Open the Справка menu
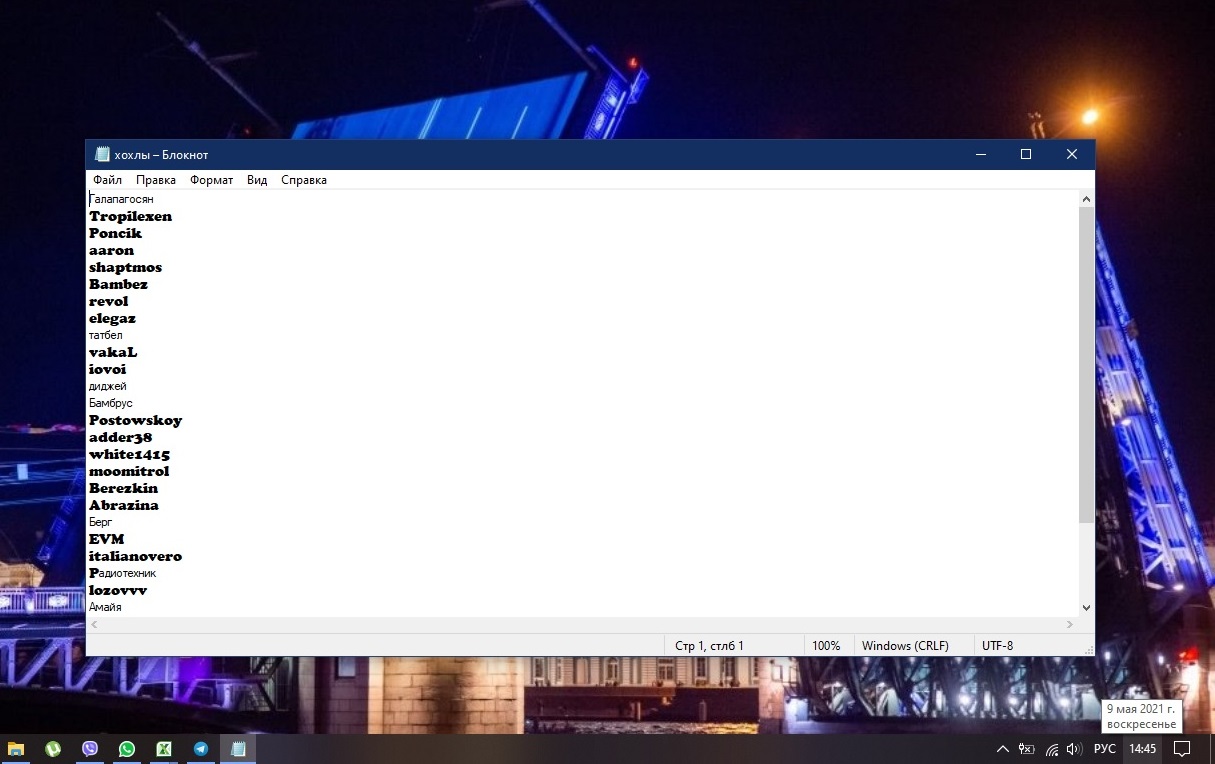Image resolution: width=1215 pixels, height=764 pixels. [304, 180]
